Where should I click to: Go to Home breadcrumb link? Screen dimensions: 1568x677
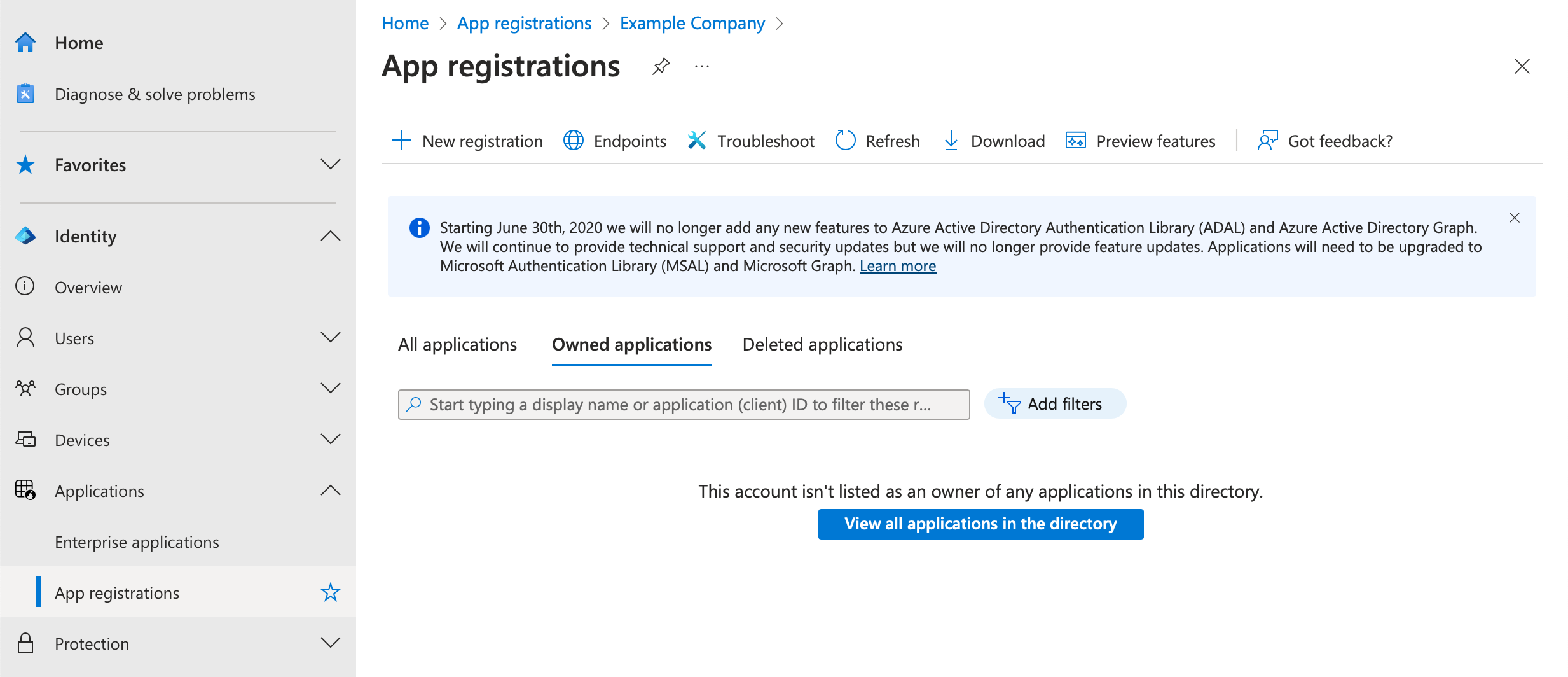(405, 24)
